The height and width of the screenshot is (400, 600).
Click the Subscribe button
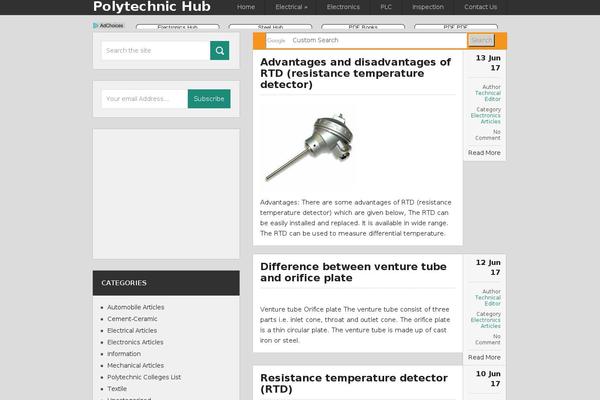(x=209, y=99)
